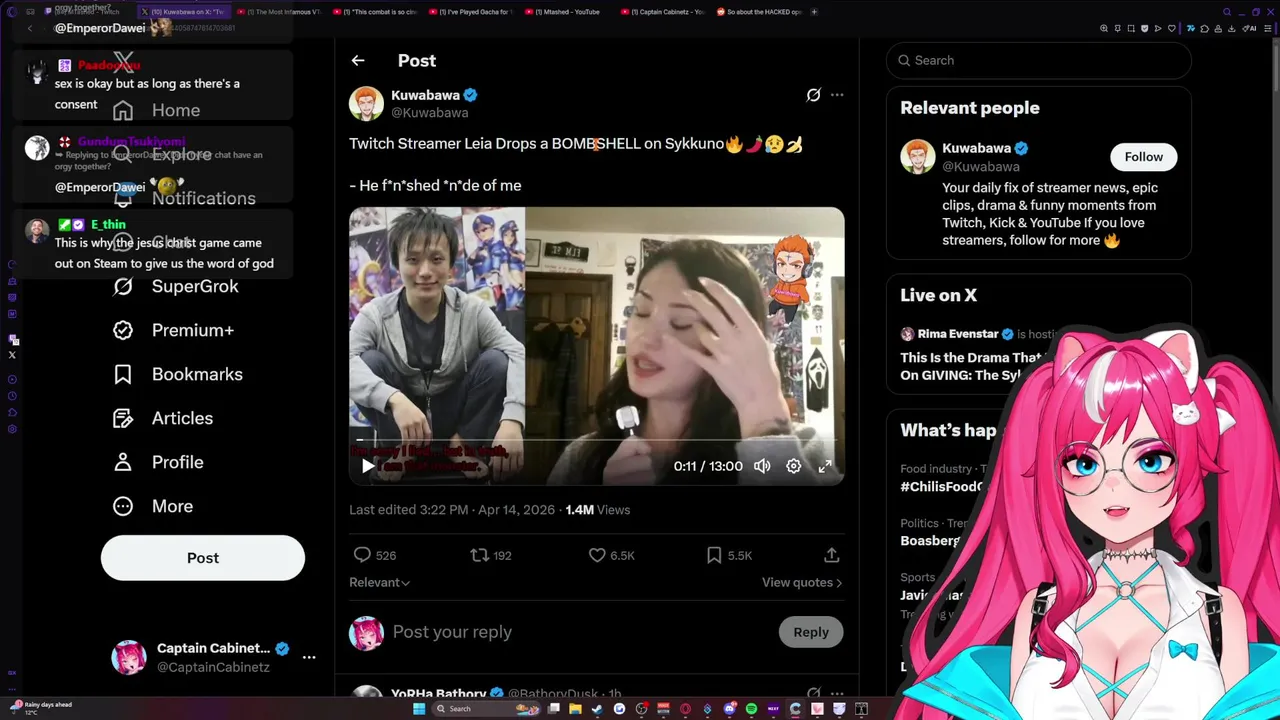Open Kuwabawa's avatar on the post
The height and width of the screenshot is (720, 1280).
(366, 103)
